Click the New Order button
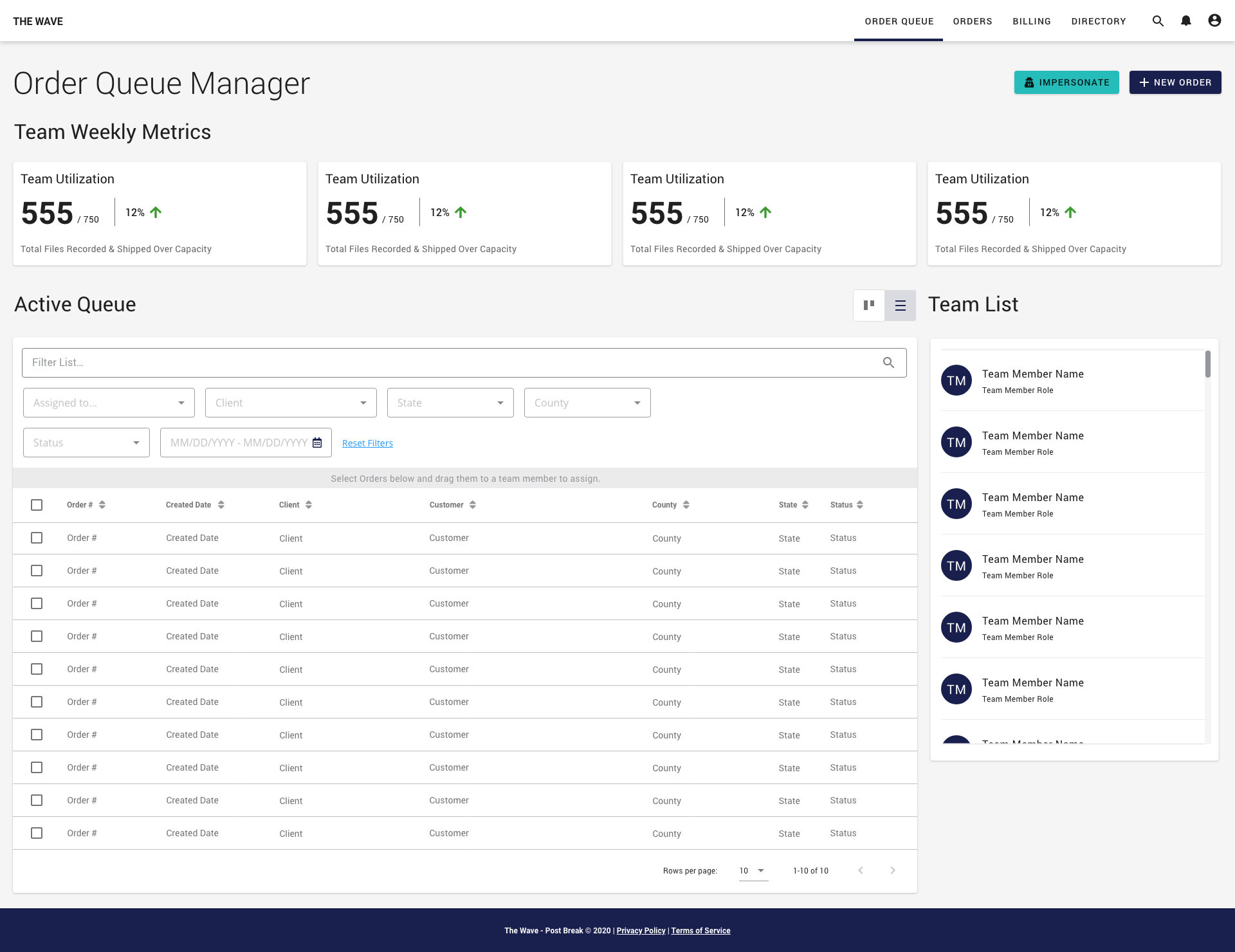The image size is (1235, 952). 1175,82
